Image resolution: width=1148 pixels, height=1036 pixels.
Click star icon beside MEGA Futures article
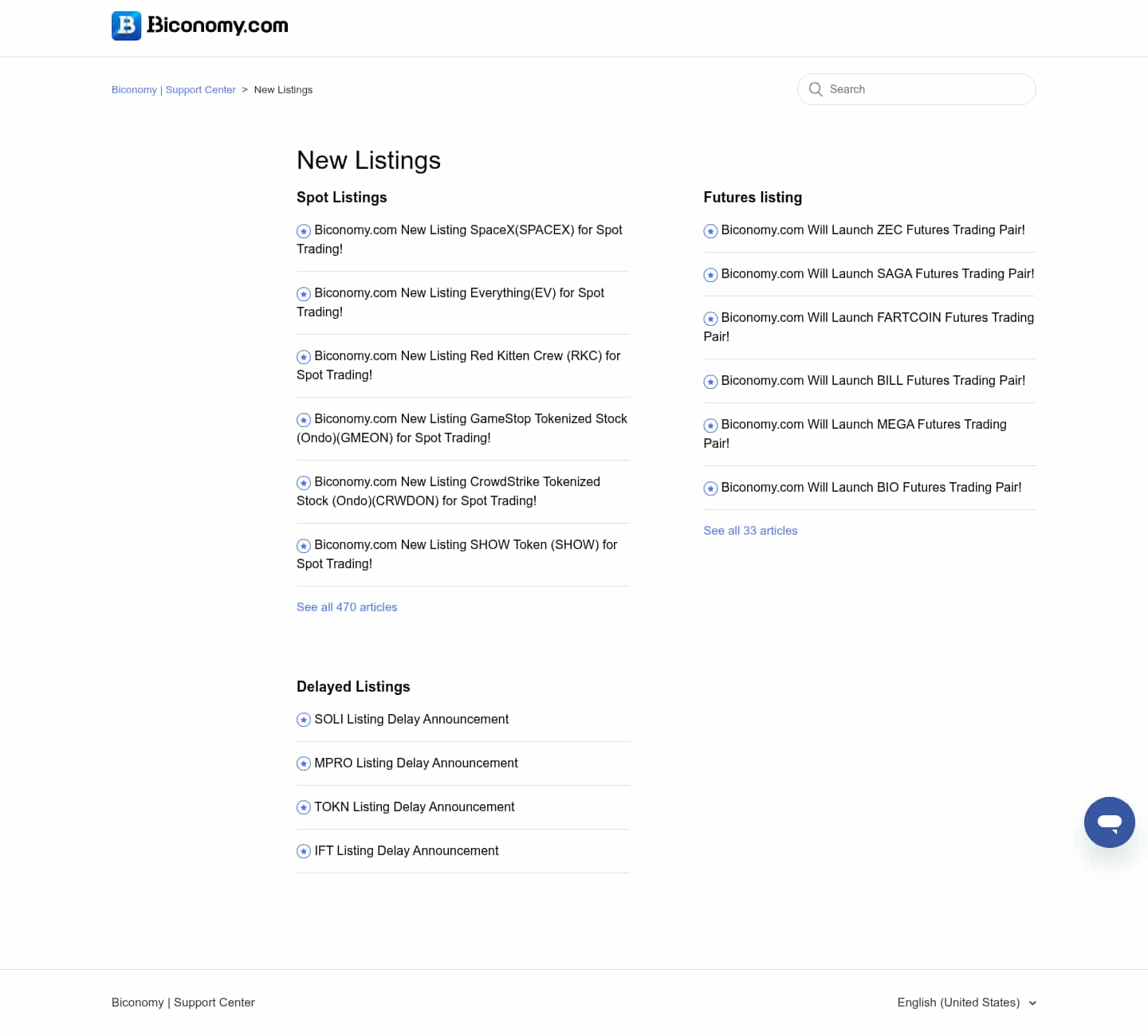pyautogui.click(x=710, y=426)
